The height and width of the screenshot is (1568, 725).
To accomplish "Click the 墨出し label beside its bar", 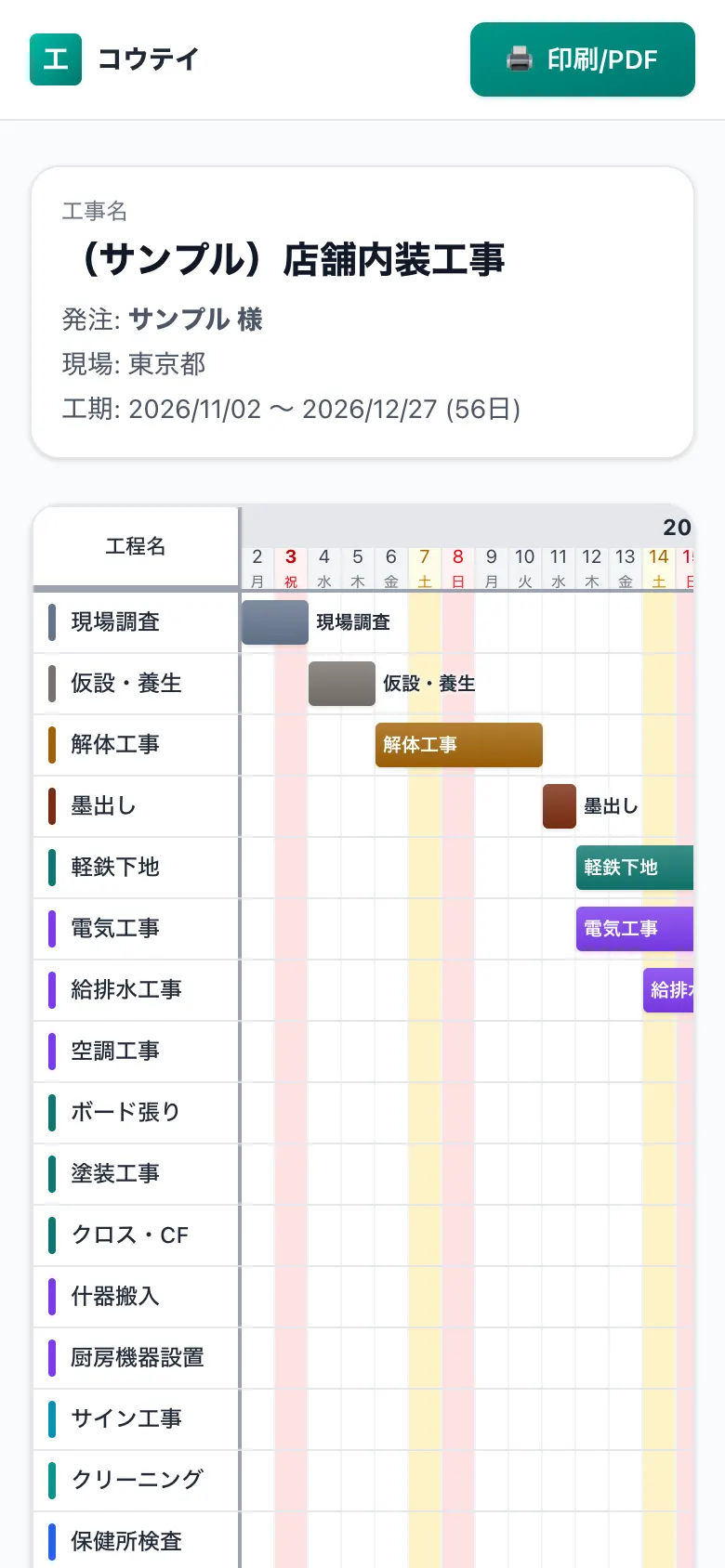I will click(611, 806).
